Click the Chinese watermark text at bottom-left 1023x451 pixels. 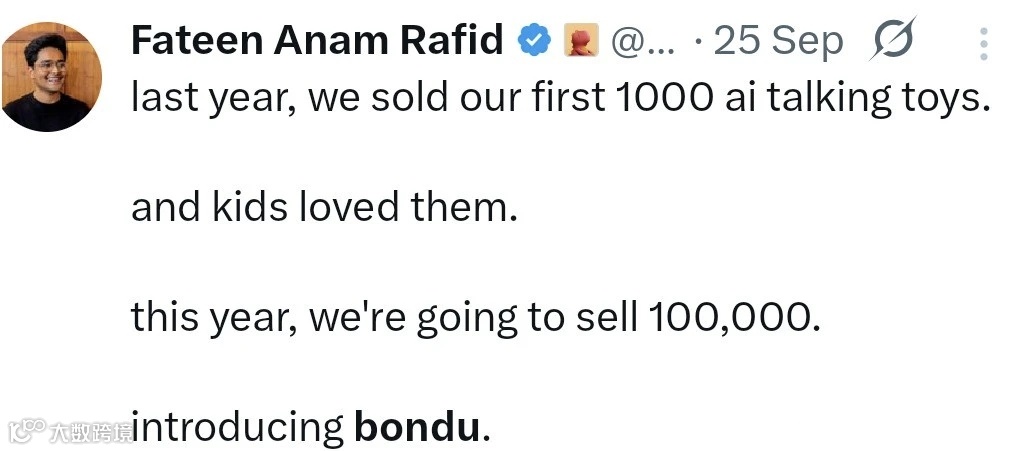92,432
